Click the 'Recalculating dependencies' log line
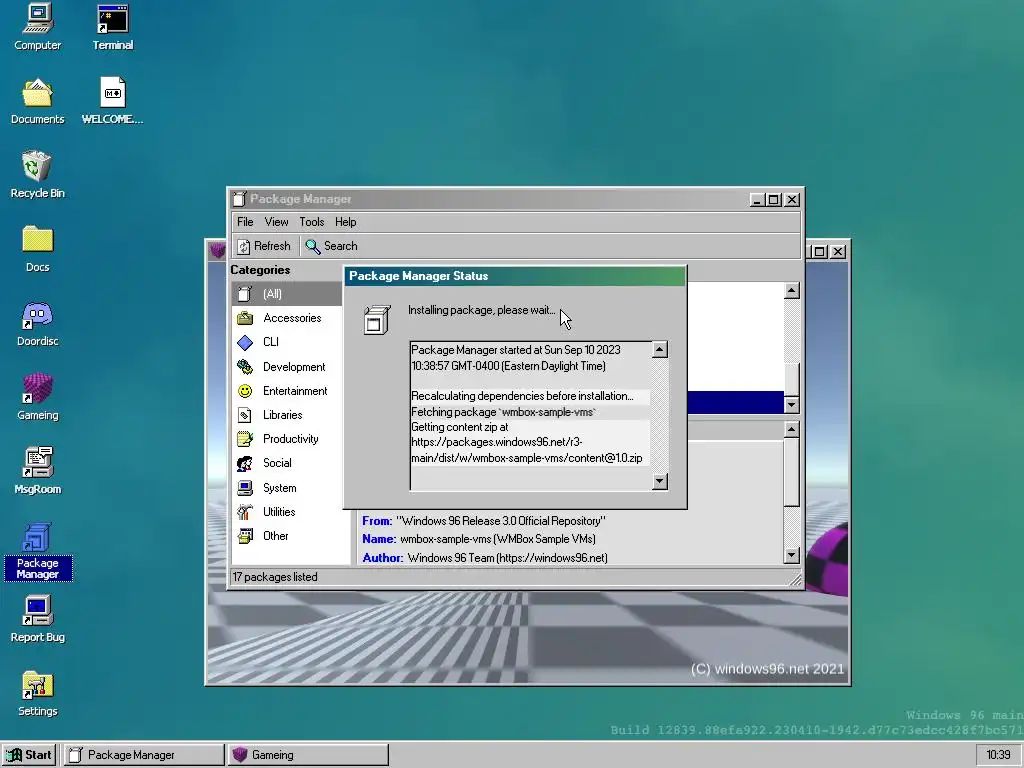Viewport: 1024px width, 768px height. (x=522, y=396)
